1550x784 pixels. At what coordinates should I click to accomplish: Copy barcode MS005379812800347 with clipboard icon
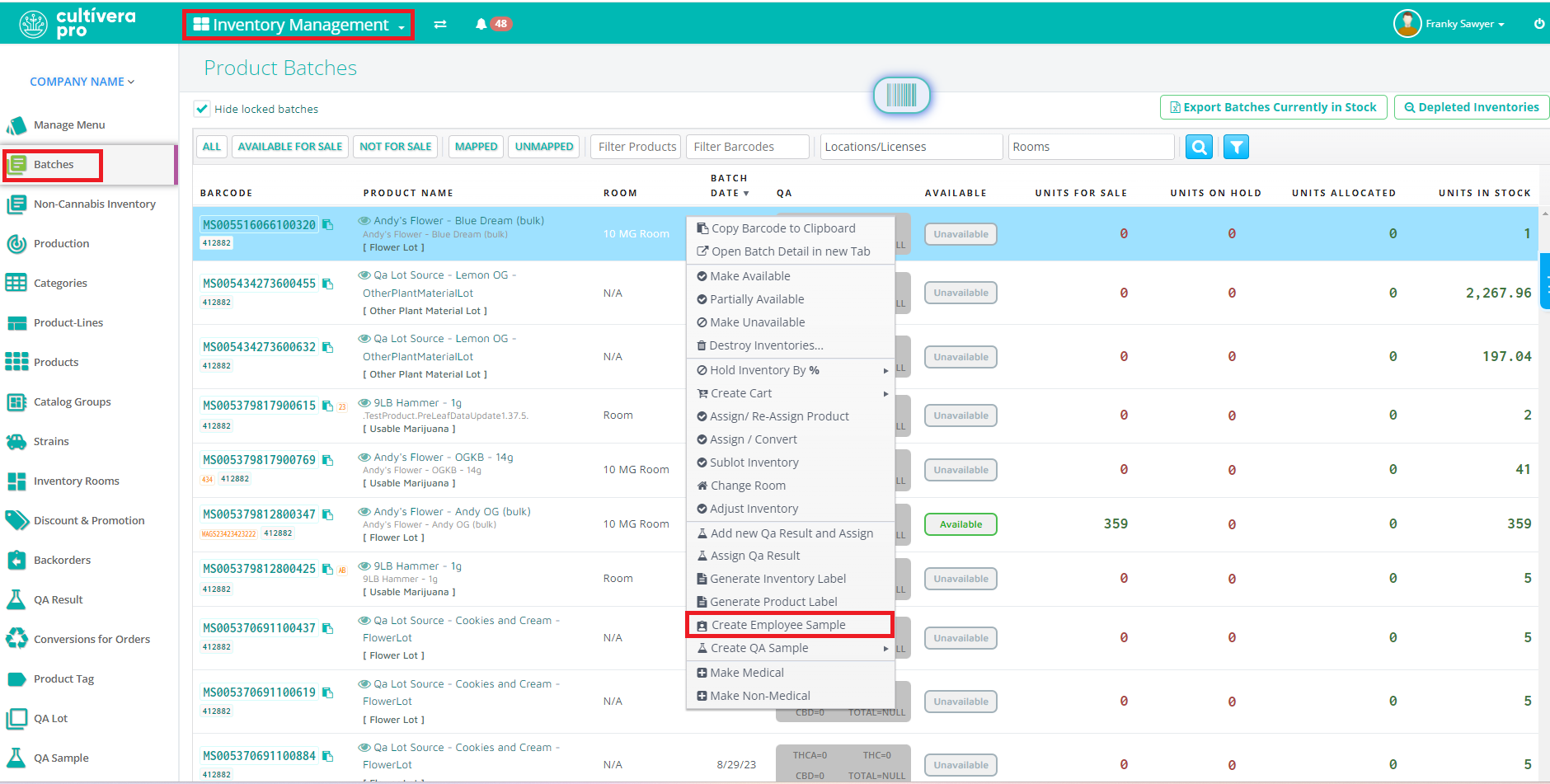[327, 514]
